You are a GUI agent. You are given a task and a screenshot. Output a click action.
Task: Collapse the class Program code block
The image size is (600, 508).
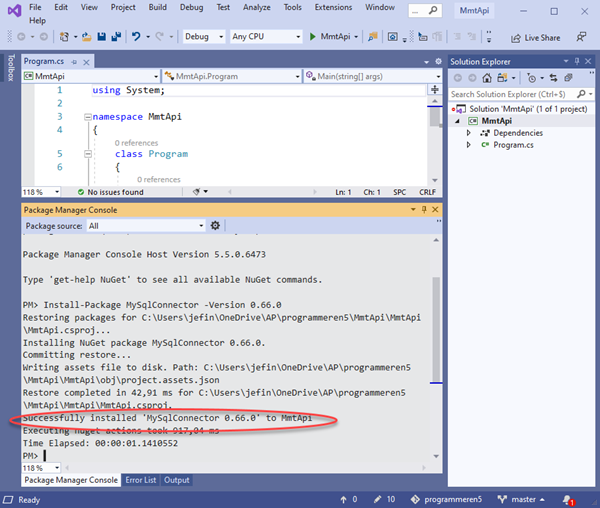point(88,154)
